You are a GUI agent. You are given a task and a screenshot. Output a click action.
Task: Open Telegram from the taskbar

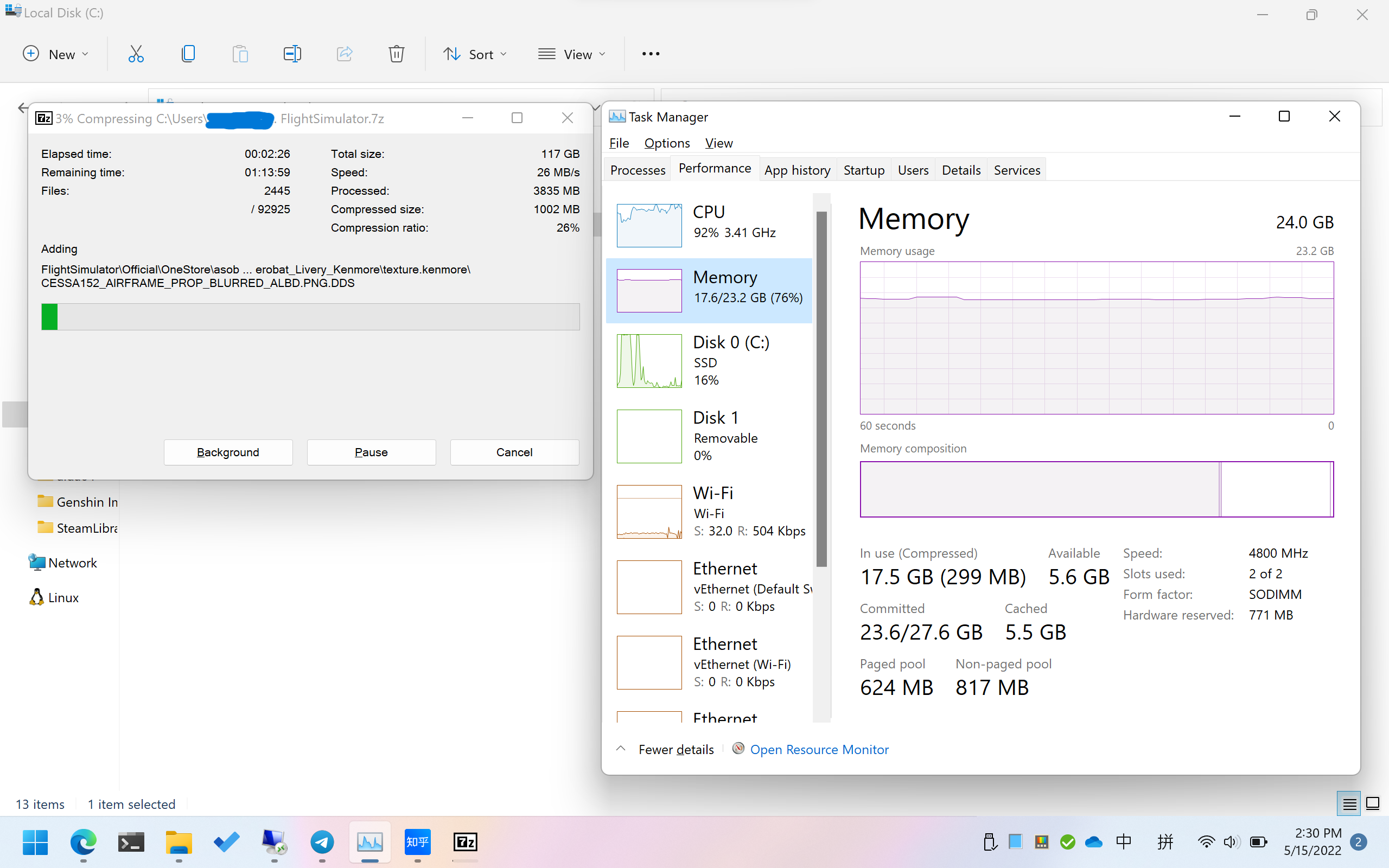point(322,842)
